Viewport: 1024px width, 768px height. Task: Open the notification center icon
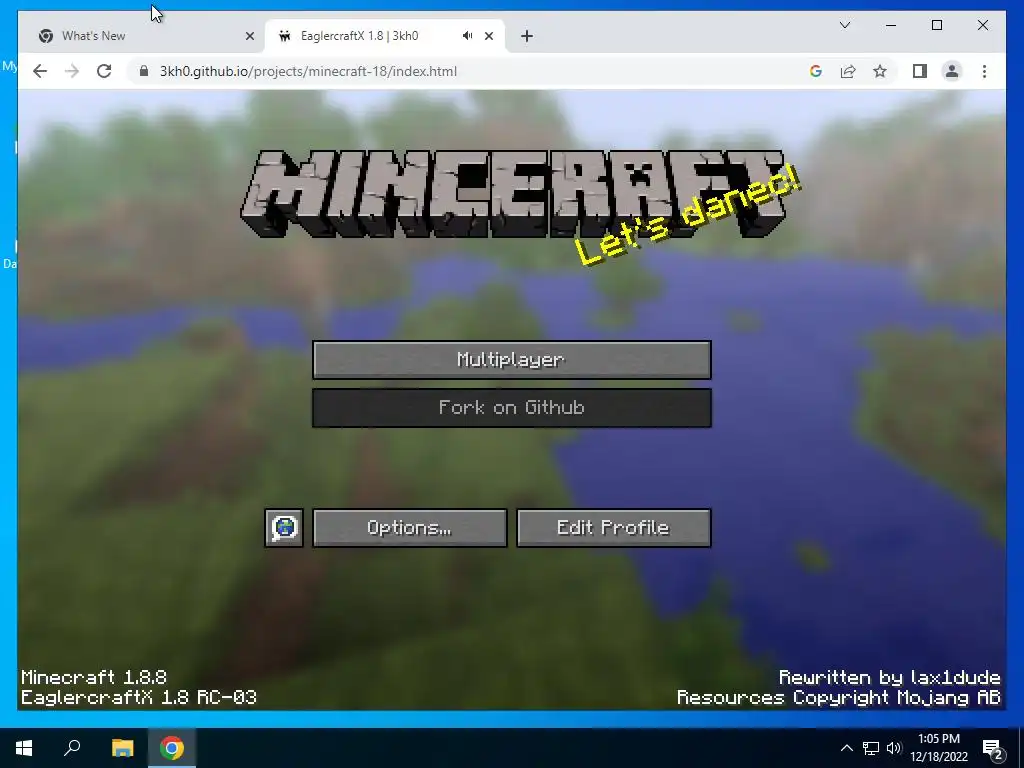[x=993, y=748]
